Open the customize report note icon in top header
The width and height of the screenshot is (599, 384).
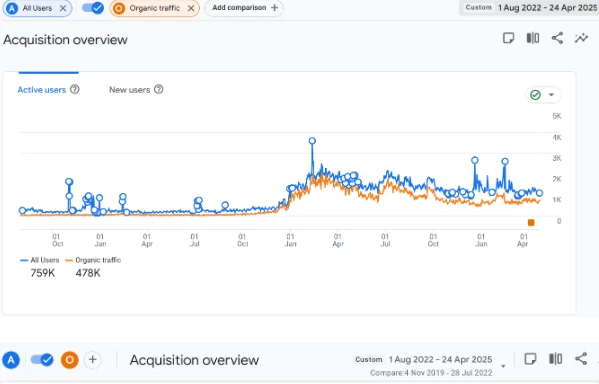[x=508, y=38]
